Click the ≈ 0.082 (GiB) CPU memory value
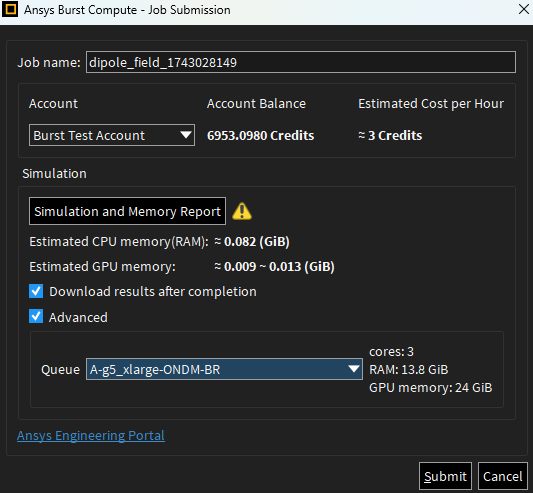The height and width of the screenshot is (493, 533). (252, 242)
